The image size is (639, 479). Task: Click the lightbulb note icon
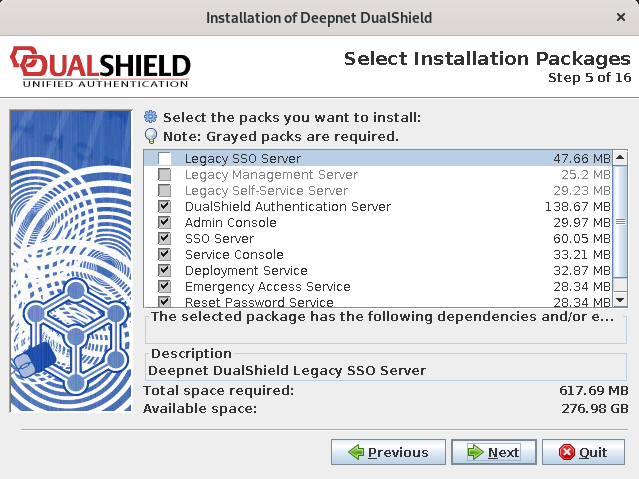(x=151, y=136)
